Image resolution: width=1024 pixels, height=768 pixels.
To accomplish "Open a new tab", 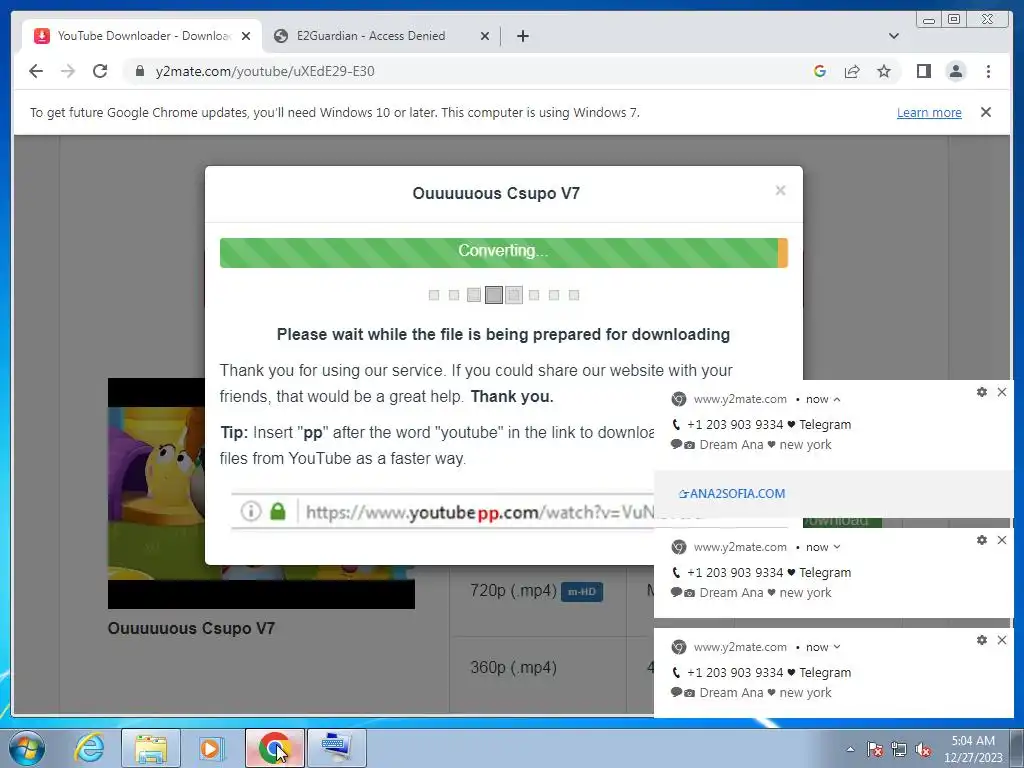I will [522, 36].
